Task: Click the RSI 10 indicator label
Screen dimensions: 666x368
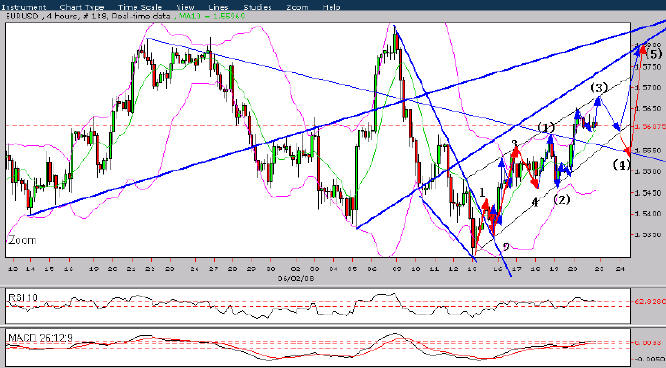Action: [x=23, y=298]
